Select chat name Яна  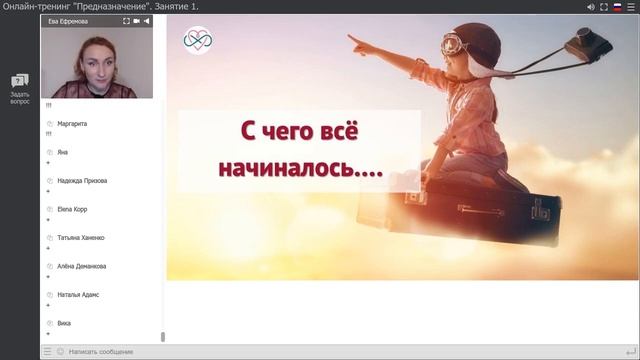[x=62, y=152]
